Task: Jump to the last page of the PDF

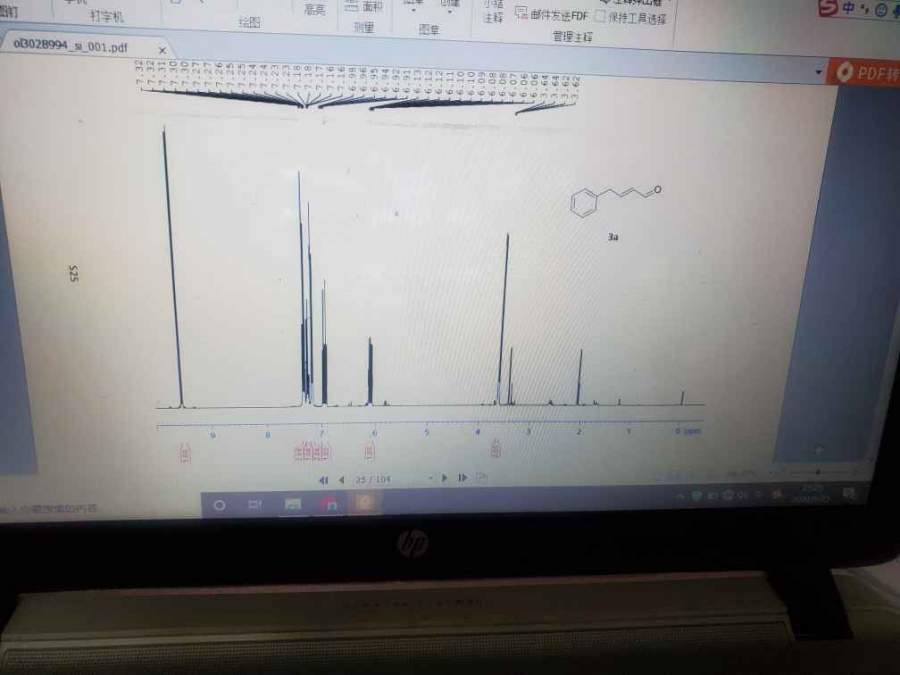Action: pos(461,478)
